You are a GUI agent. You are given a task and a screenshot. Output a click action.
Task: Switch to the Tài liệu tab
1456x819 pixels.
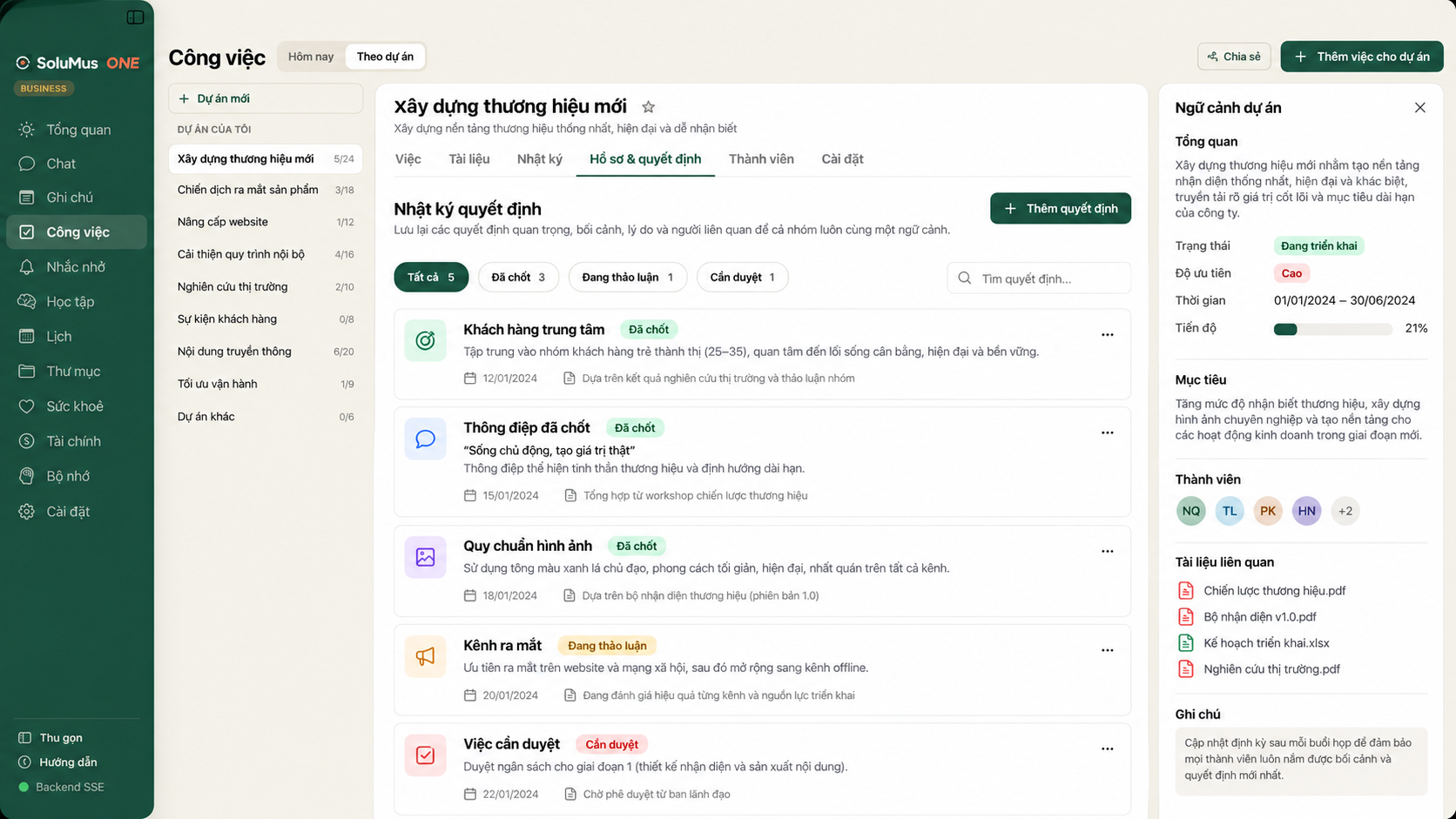[x=468, y=158]
